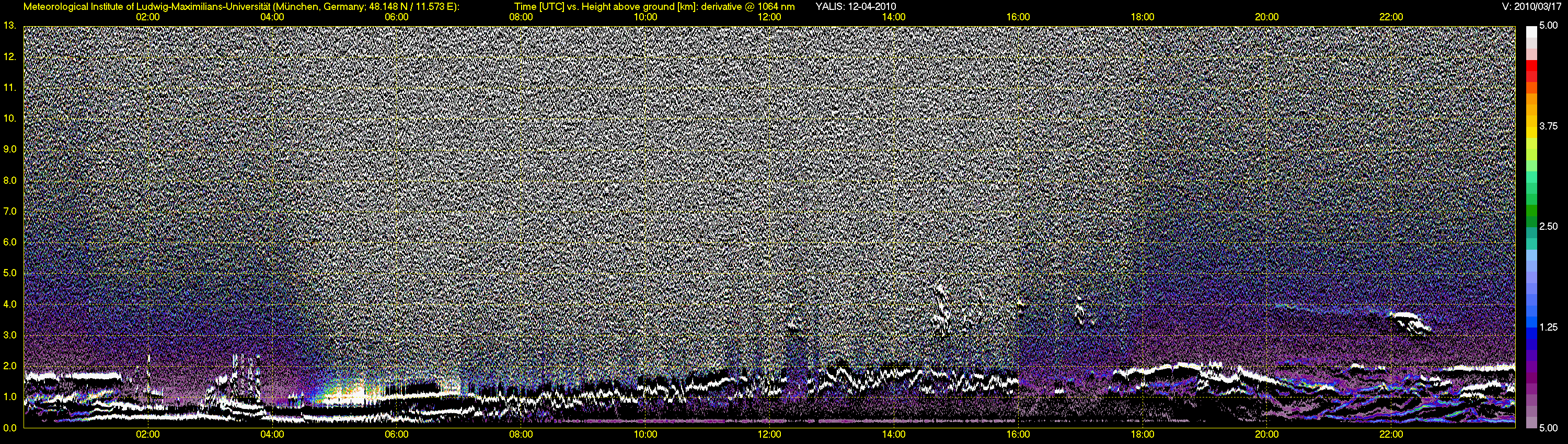Viewport: 1568px width, 444px height.
Task: Click the 10:00 label on the bottom time axis
Action: (x=645, y=434)
